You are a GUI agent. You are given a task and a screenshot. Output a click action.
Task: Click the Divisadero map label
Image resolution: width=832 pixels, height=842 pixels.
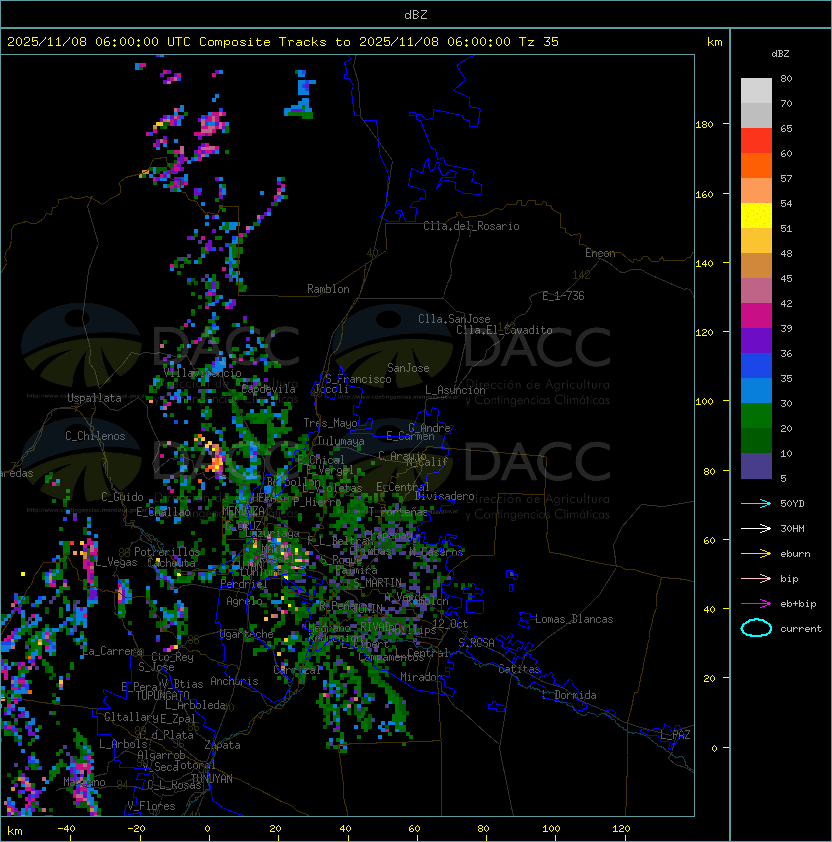[x=444, y=496]
